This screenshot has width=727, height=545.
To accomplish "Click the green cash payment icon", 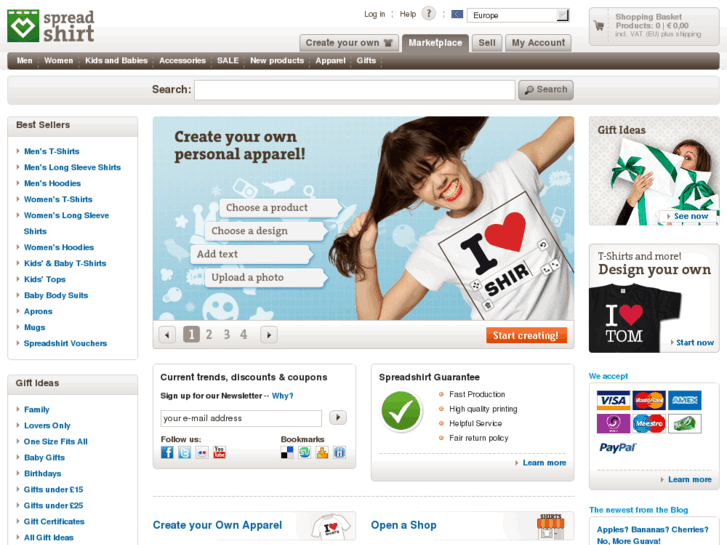I will pos(685,423).
